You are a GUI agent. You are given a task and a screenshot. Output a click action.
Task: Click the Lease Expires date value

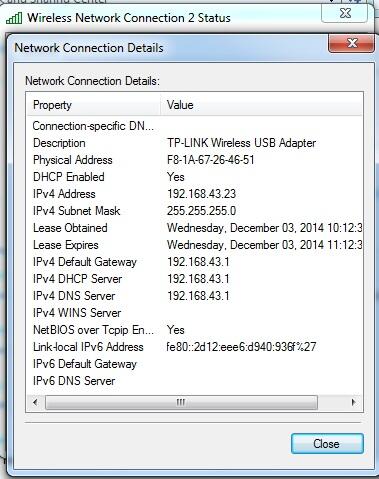[x=264, y=245]
